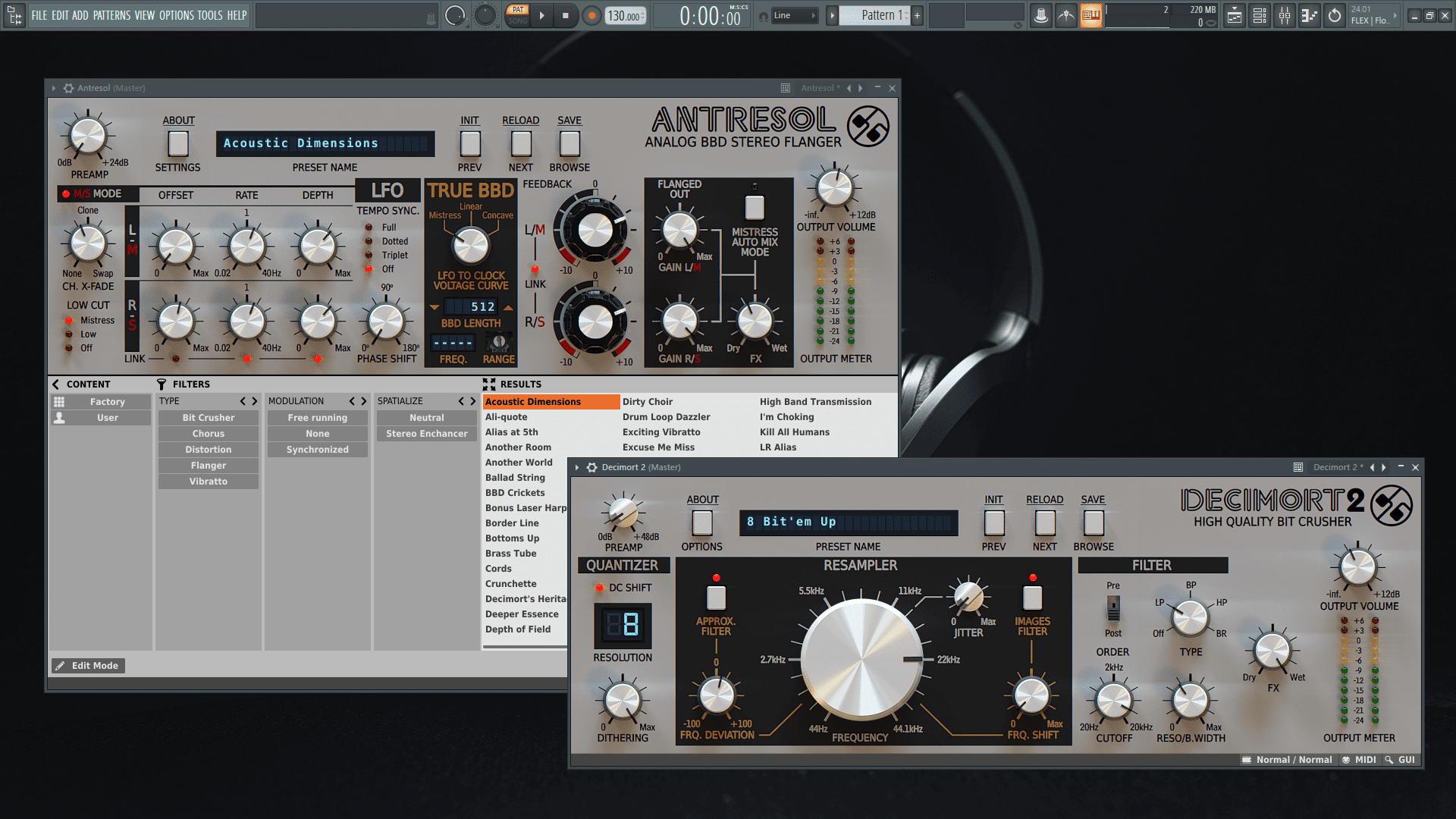Arm recording with the record button

592,15
